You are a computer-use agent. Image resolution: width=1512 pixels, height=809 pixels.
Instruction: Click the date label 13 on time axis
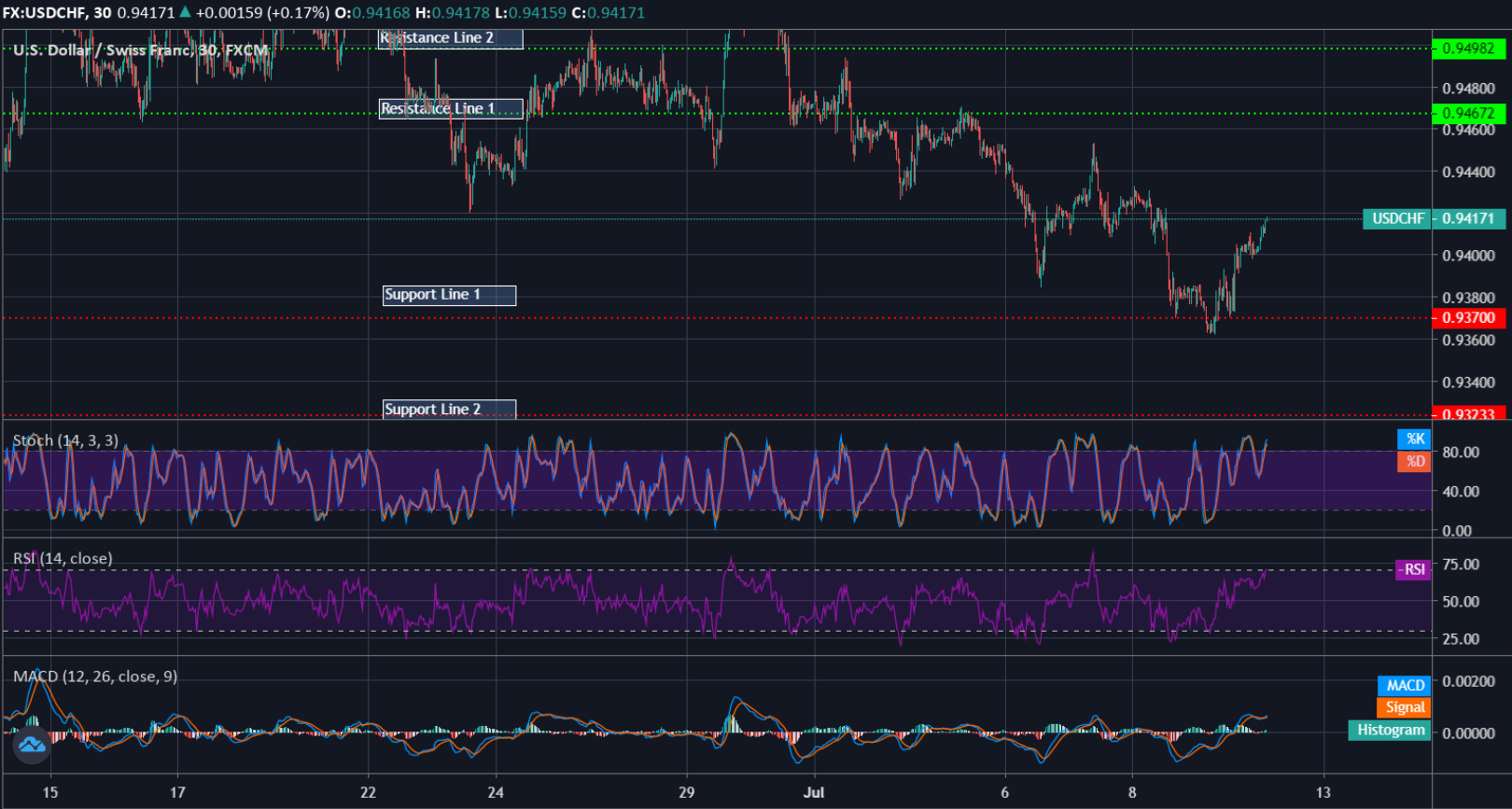click(x=1323, y=793)
